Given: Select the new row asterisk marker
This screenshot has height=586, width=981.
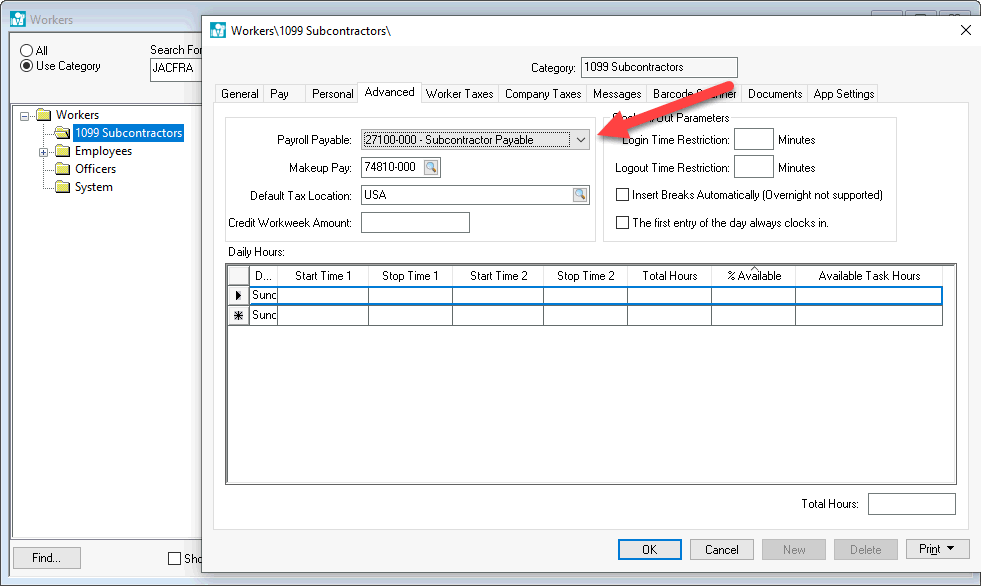Looking at the screenshot, I should point(238,316).
